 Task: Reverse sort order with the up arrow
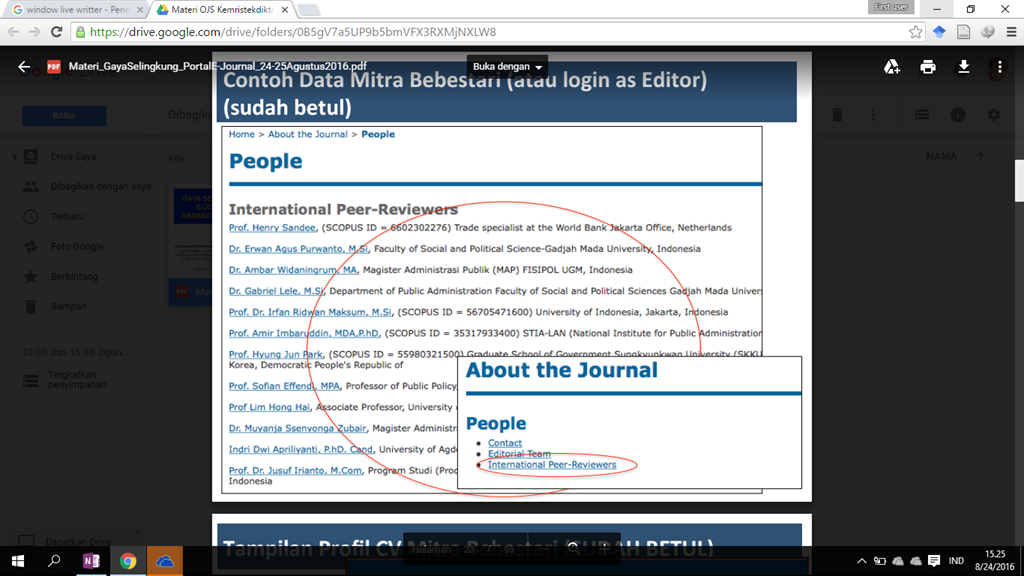click(x=980, y=157)
